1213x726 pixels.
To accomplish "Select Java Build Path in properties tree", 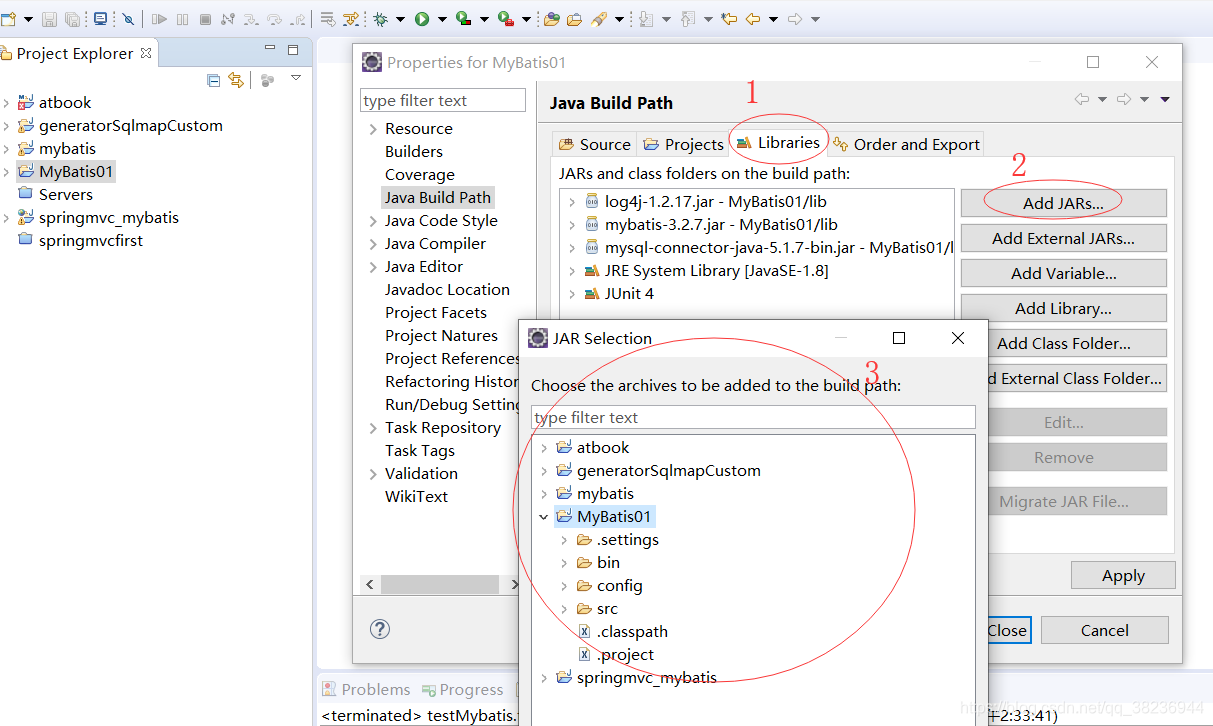I will (438, 198).
